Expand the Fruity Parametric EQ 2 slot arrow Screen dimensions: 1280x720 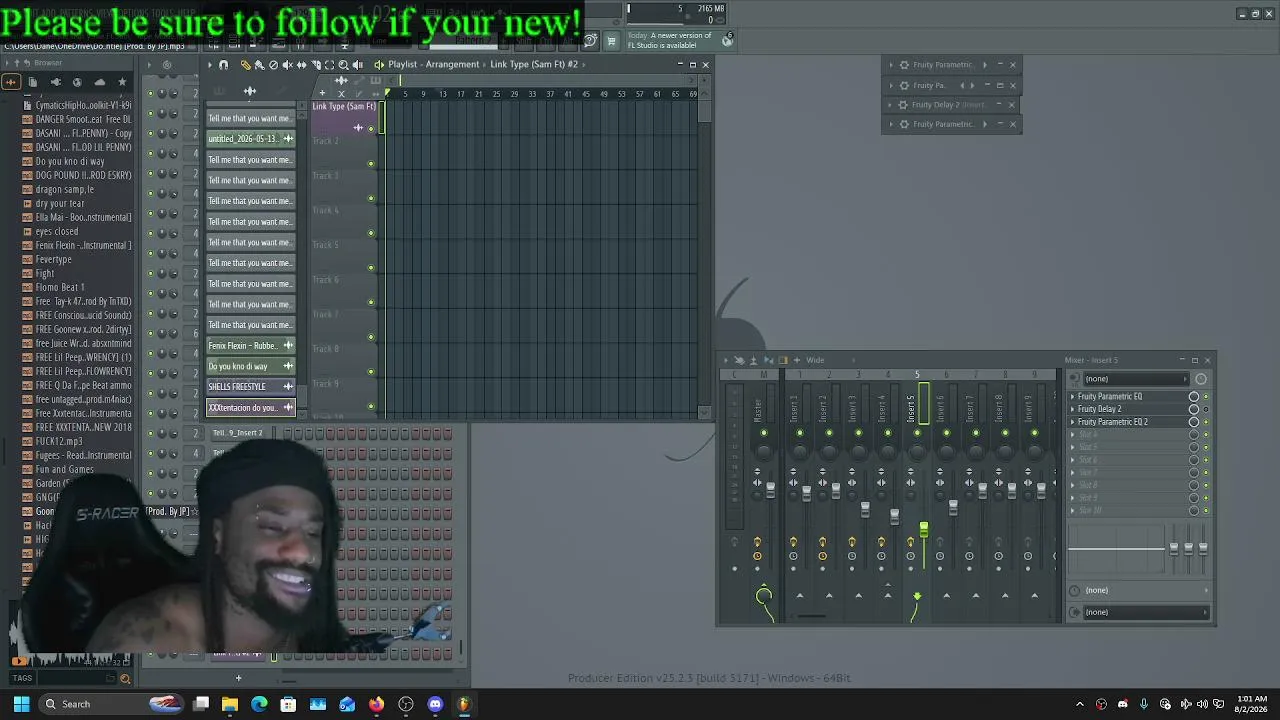[1073, 422]
